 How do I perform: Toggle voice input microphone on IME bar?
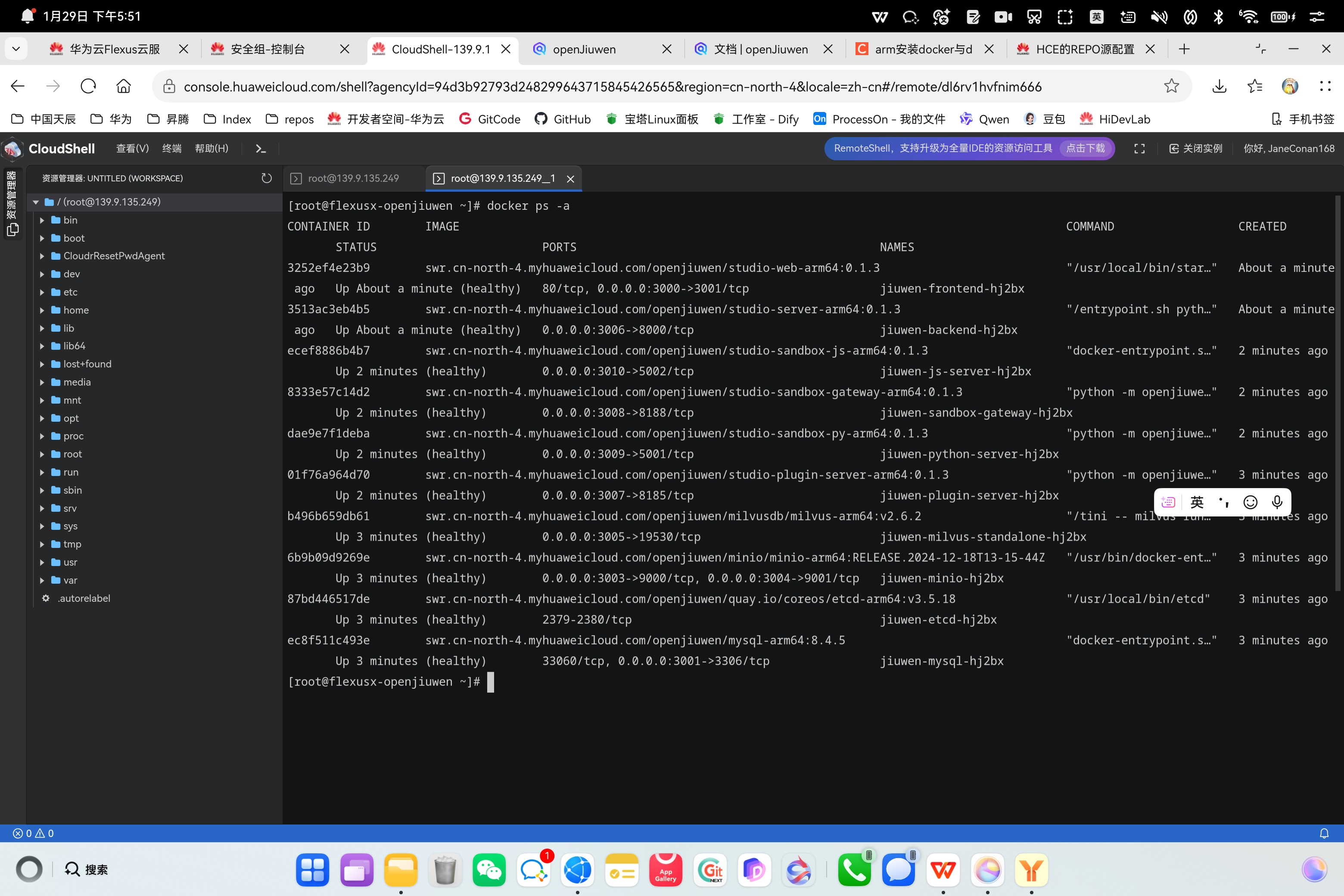click(x=1277, y=502)
